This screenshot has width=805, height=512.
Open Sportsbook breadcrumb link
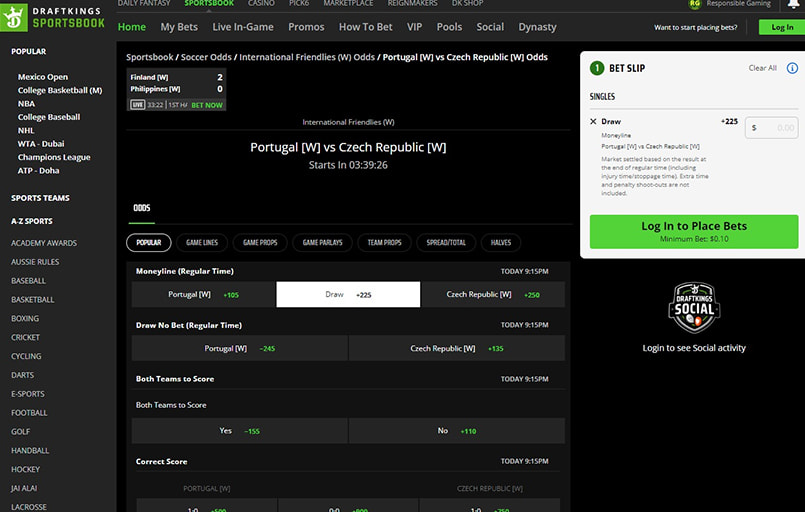click(x=150, y=57)
